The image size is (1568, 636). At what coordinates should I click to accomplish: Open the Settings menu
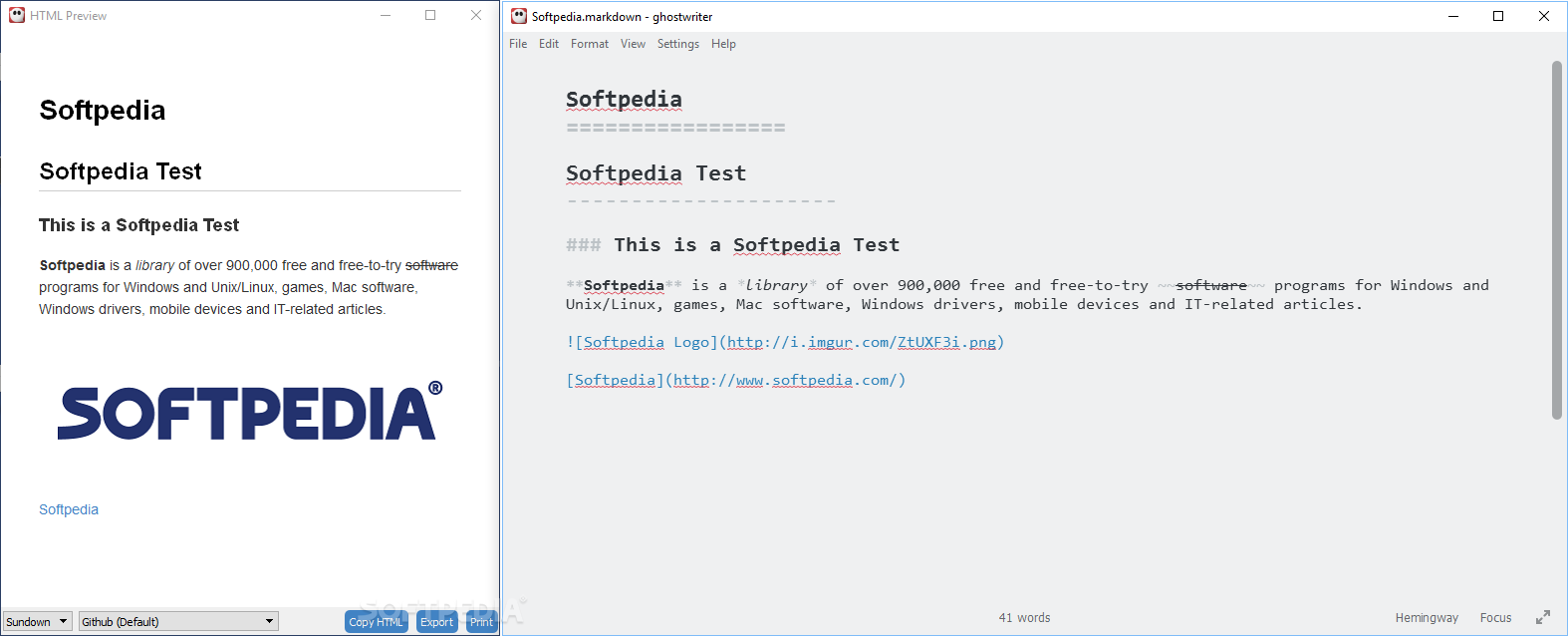[x=678, y=44]
